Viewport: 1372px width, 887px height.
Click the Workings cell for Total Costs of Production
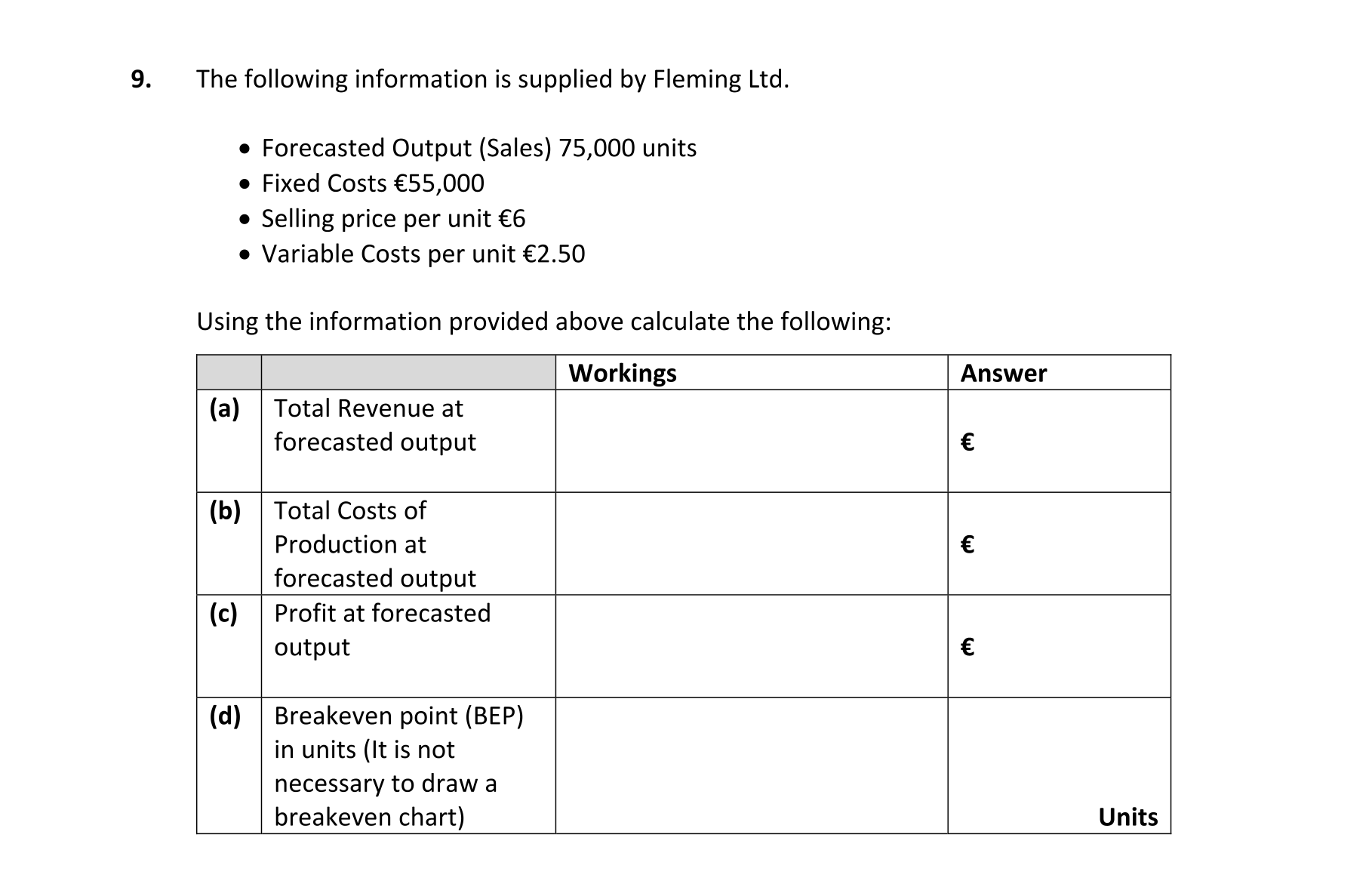coord(751,544)
